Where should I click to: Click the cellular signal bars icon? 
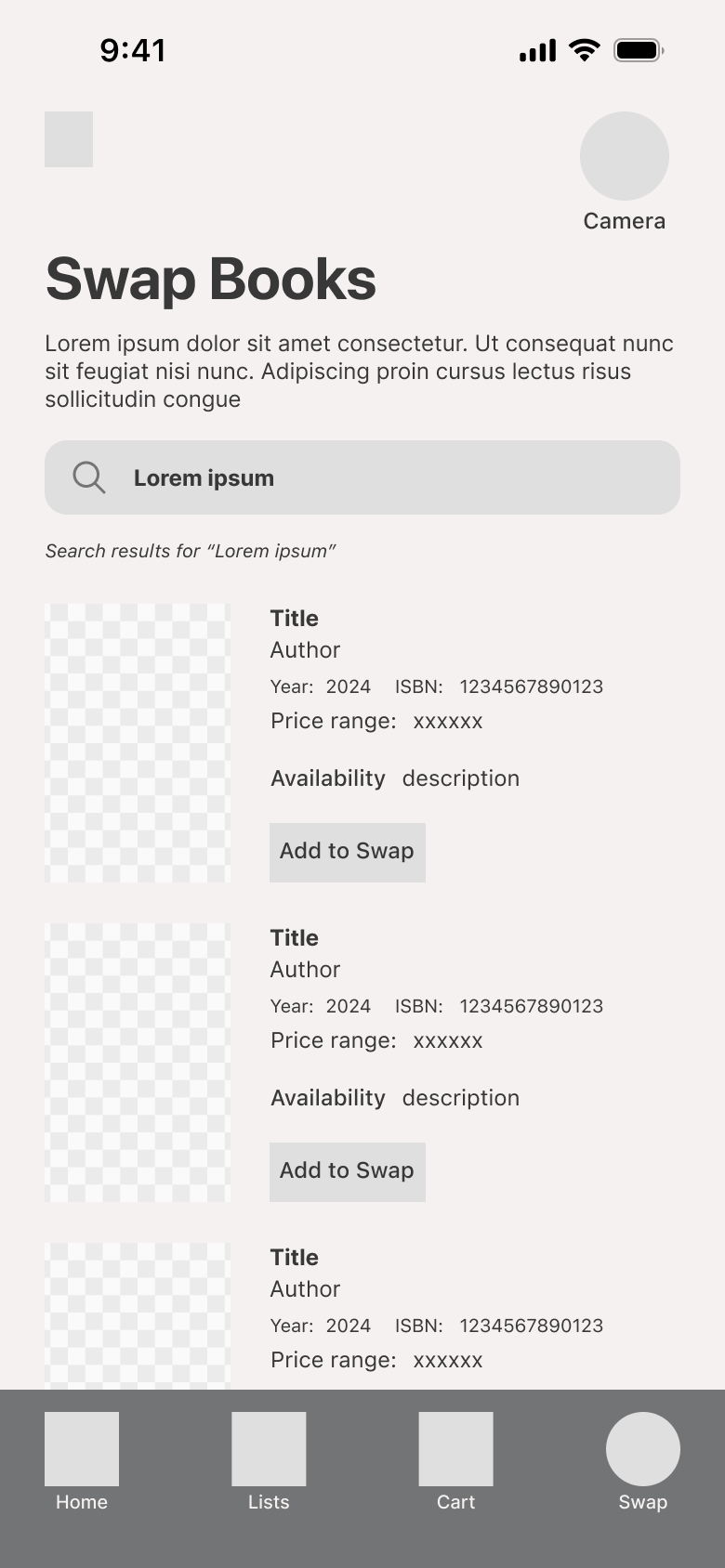537,50
